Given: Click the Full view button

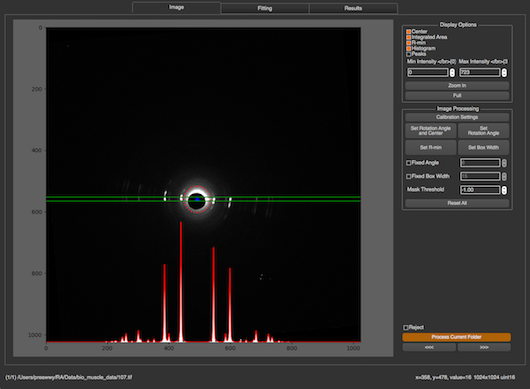Looking at the screenshot, I should (457, 96).
